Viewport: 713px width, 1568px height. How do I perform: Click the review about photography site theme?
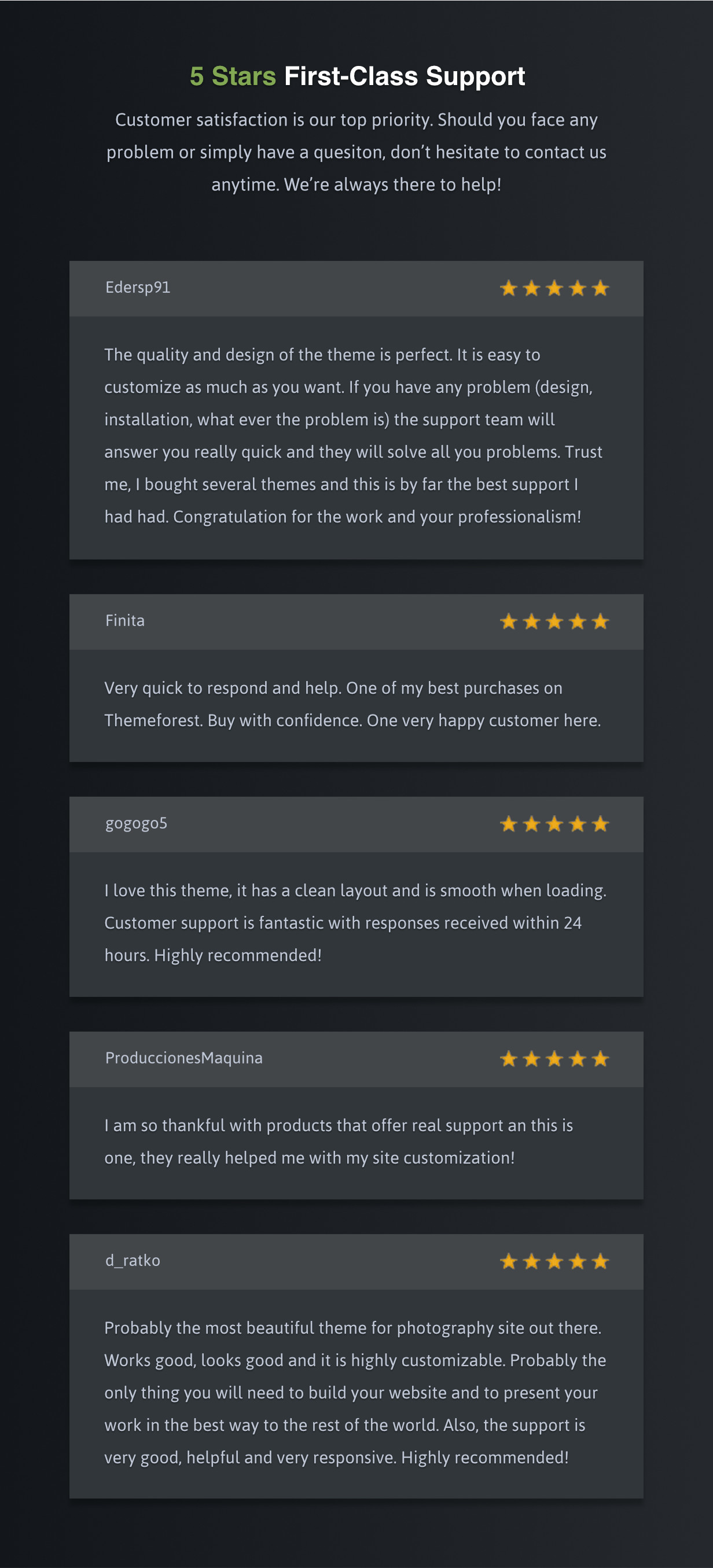point(355,1392)
